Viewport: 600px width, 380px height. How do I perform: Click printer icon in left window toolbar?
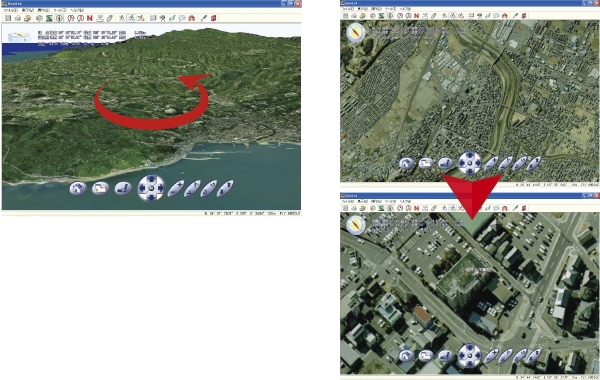point(18,18)
